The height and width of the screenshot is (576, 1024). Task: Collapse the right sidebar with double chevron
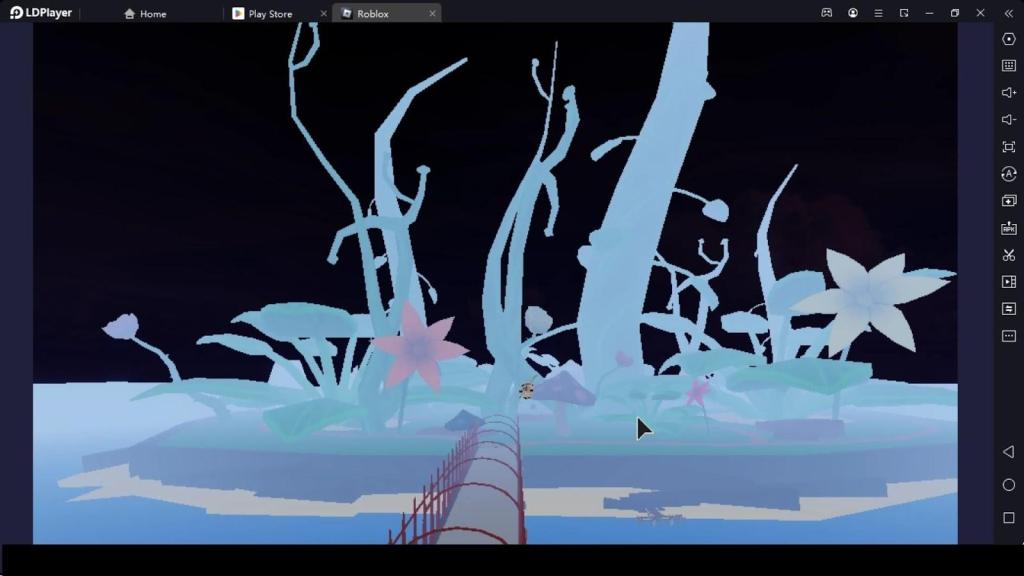coord(1008,13)
